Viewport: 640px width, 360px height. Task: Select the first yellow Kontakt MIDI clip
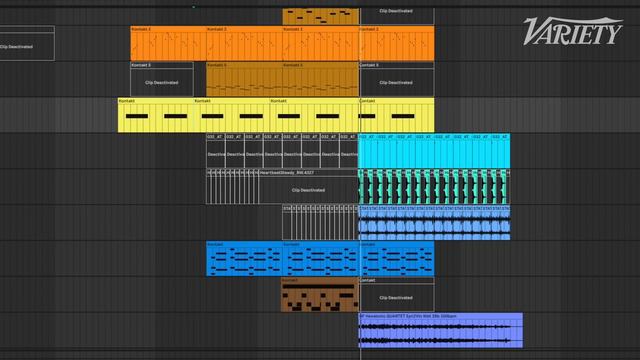(x=156, y=115)
